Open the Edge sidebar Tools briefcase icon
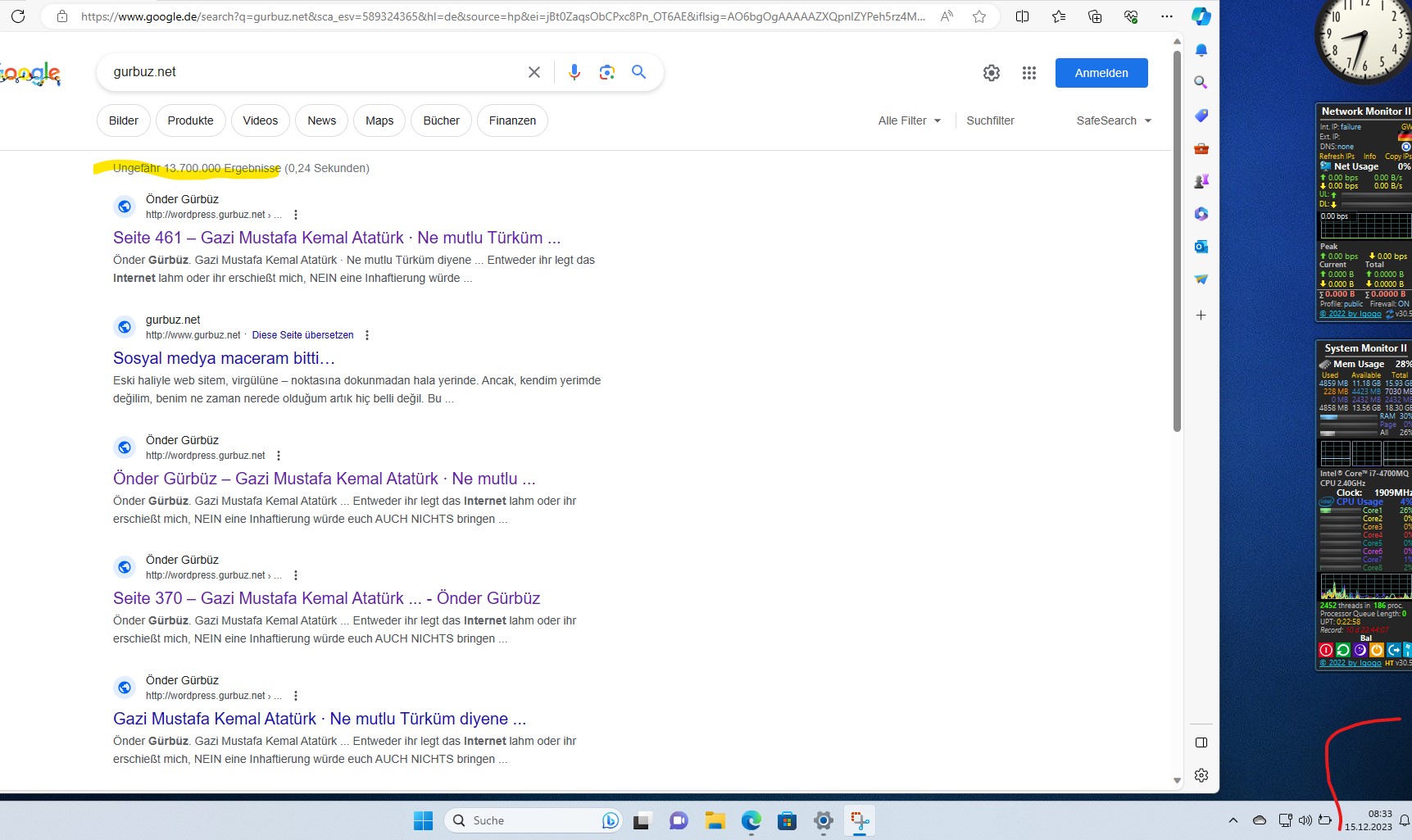 tap(1201, 148)
